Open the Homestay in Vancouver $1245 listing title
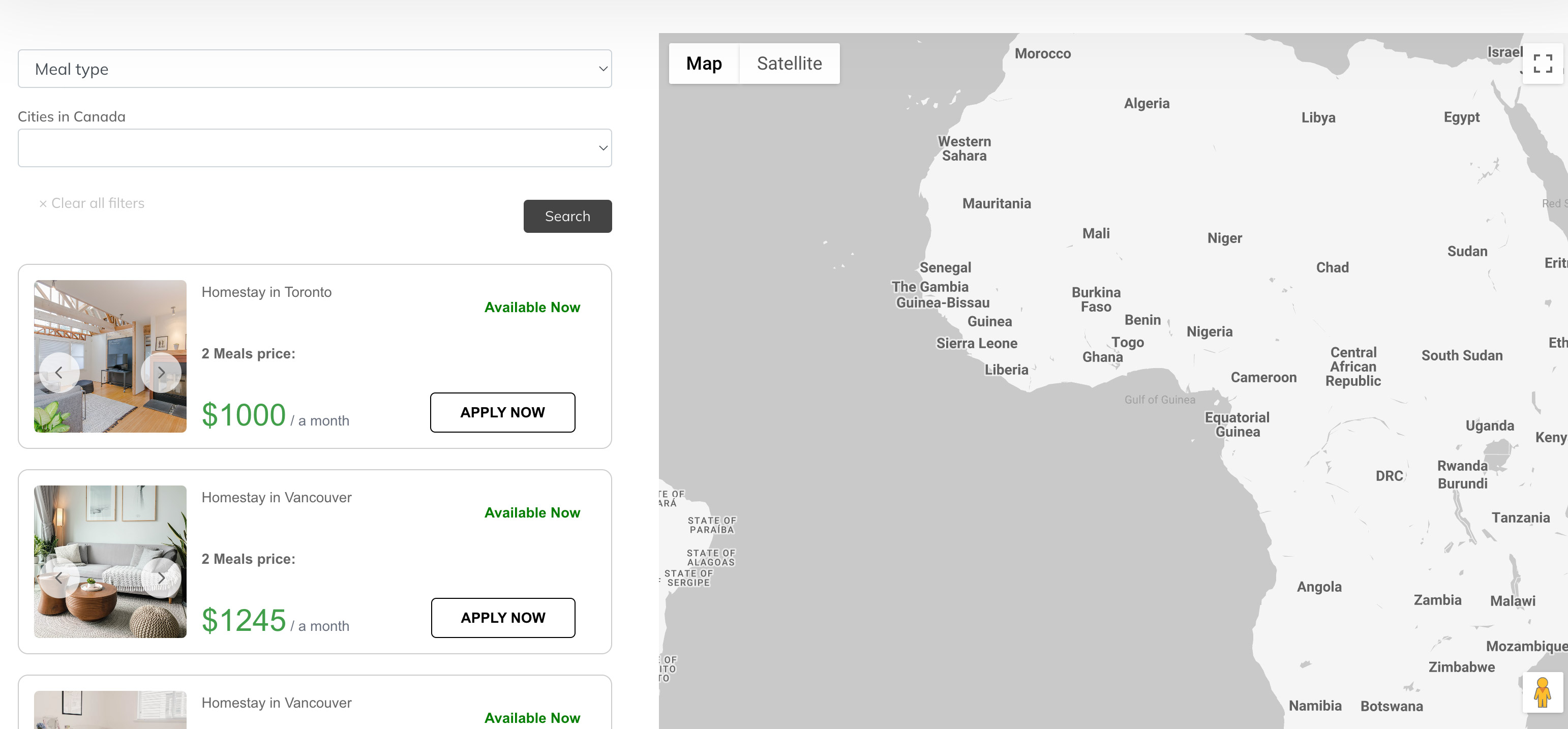 [x=277, y=498]
